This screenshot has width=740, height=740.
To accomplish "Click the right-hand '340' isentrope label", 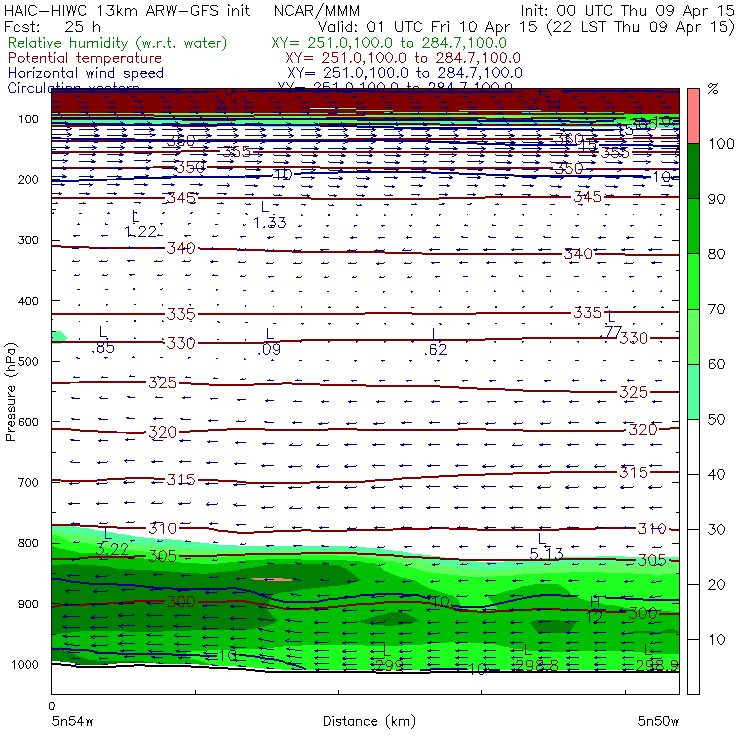I will coord(578,254).
